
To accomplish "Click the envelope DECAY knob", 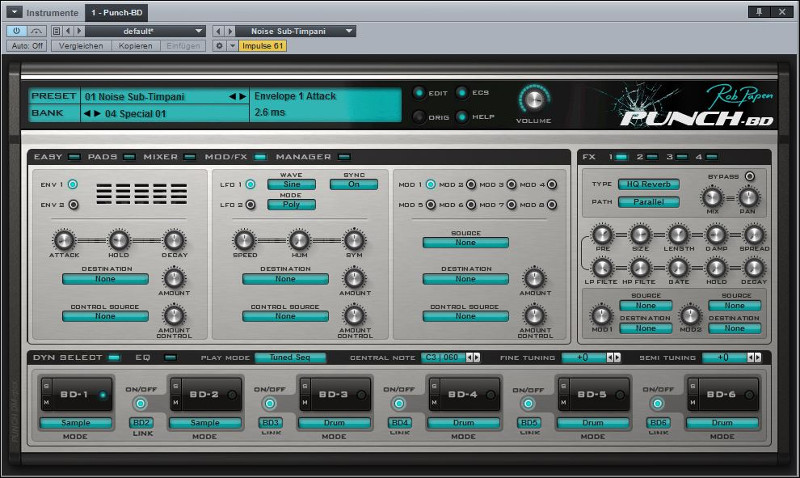I will pyautogui.click(x=174, y=240).
